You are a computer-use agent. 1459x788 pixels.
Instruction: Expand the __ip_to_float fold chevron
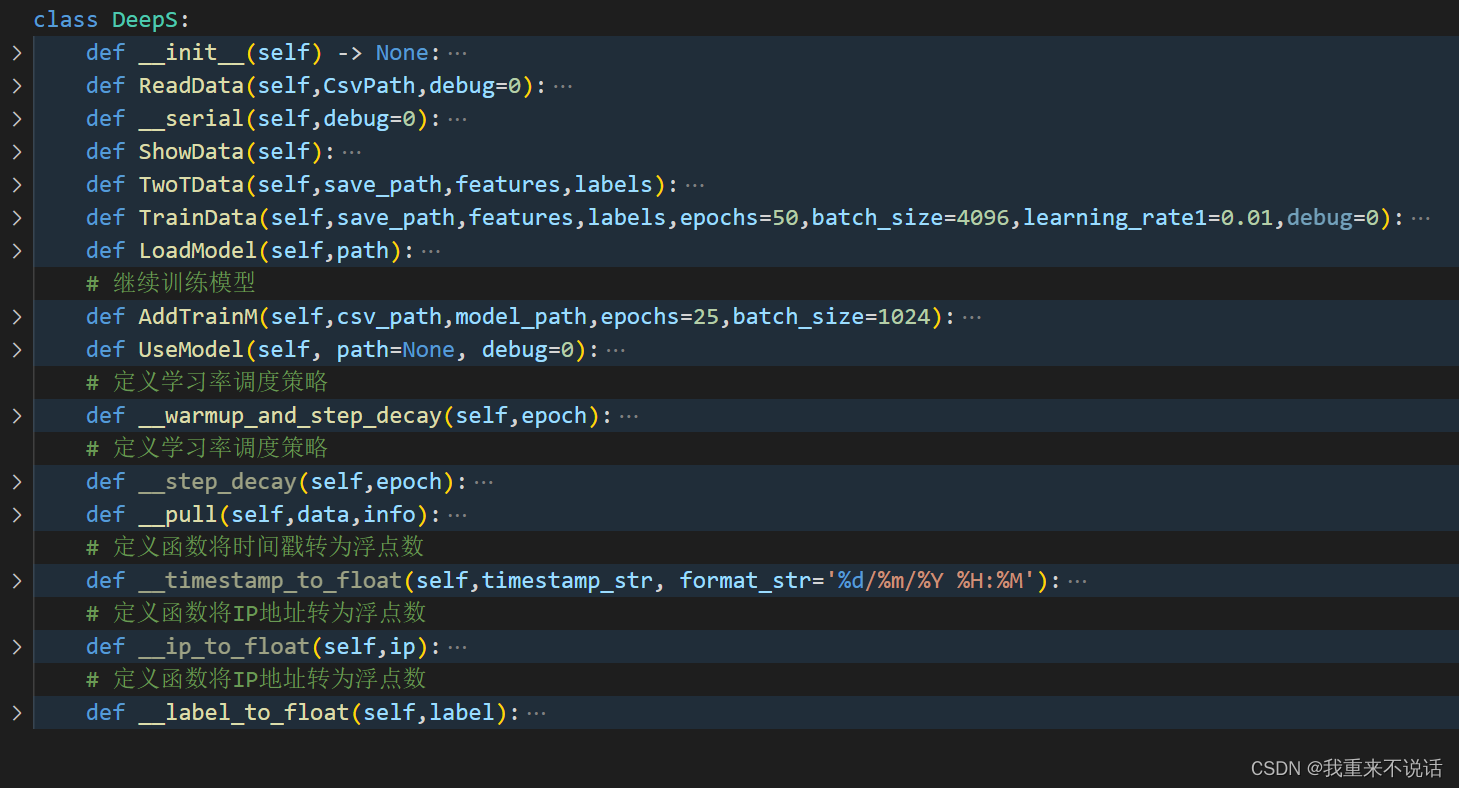pos(16,647)
